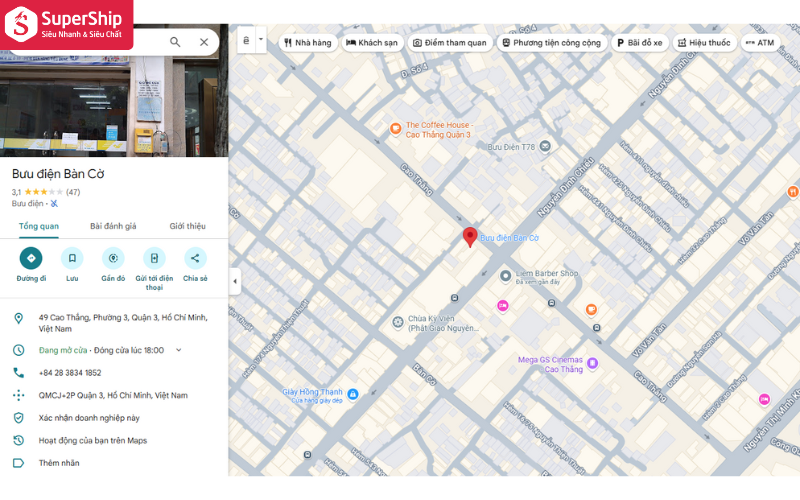Collapse the side panel arrow
This screenshot has width=800, height=500.
(x=235, y=281)
